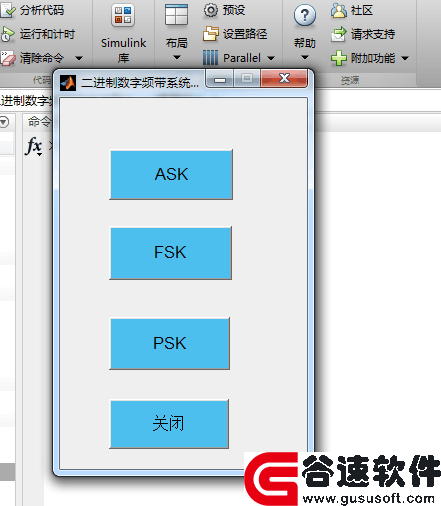441x506 pixels.
Task: Open Community (社区) icon
Action: [x=339, y=10]
